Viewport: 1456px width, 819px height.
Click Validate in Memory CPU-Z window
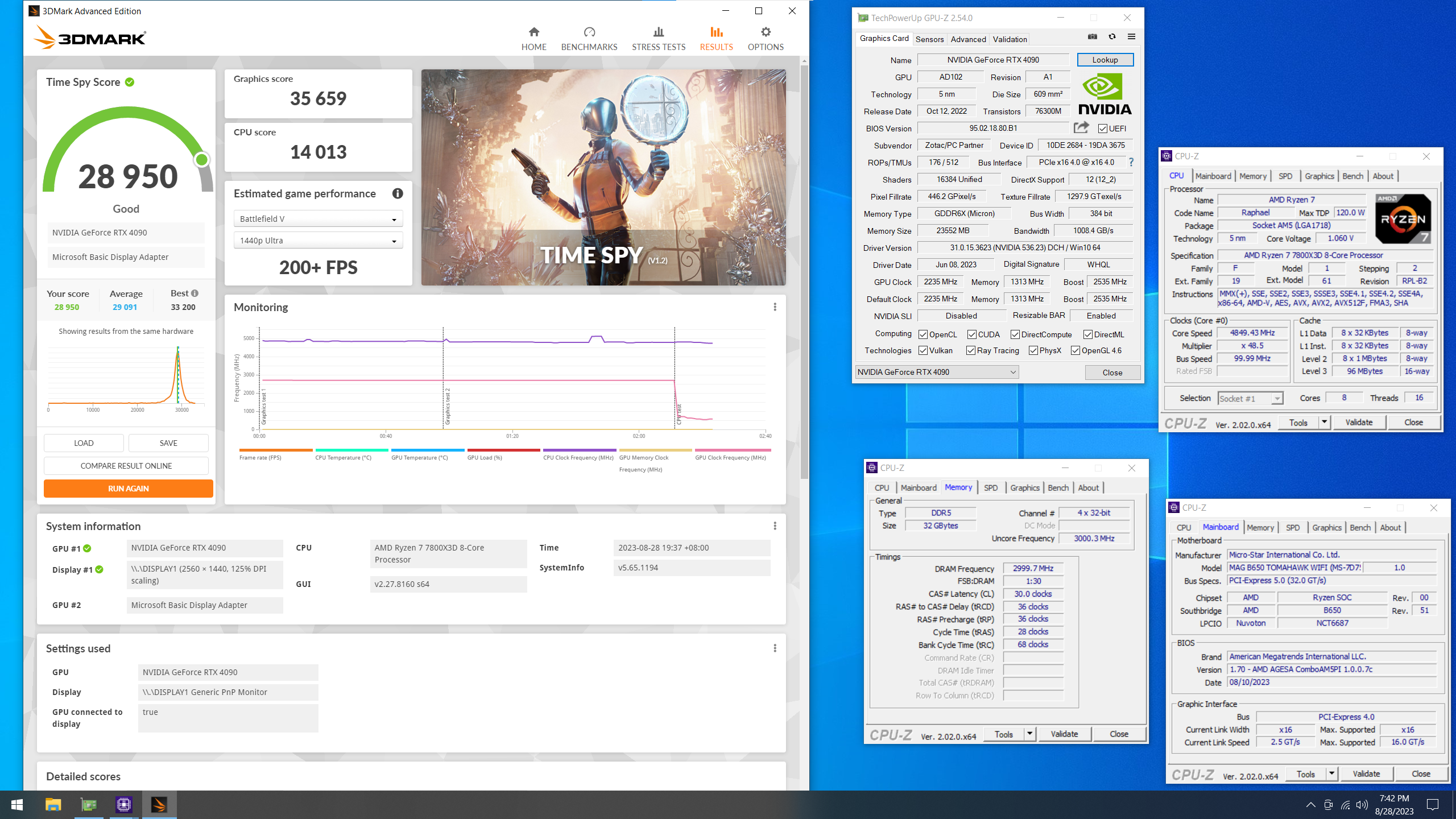(1064, 734)
